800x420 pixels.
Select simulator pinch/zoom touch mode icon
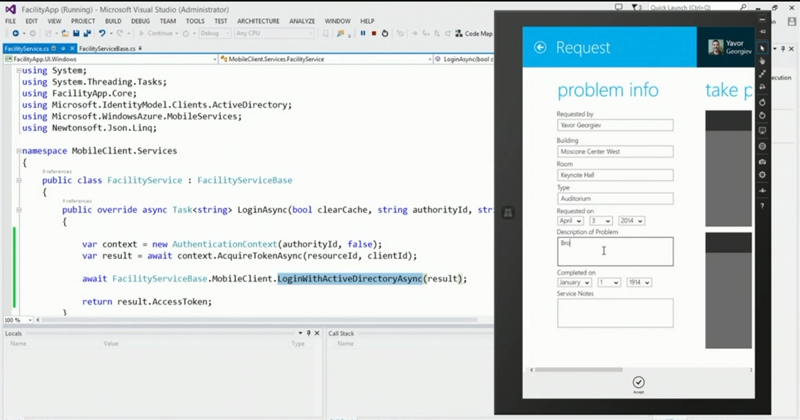(x=762, y=74)
